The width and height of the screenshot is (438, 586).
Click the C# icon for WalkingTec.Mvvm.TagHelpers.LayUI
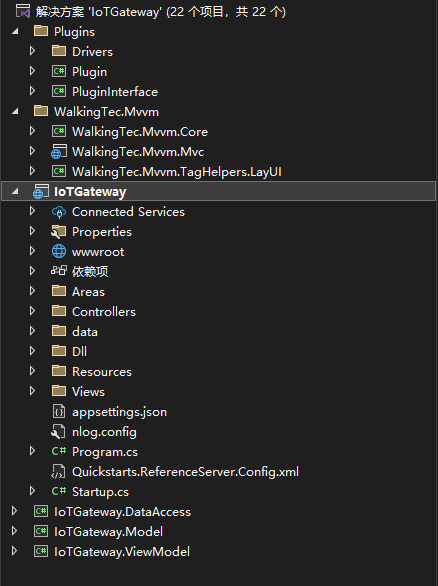pos(59,171)
